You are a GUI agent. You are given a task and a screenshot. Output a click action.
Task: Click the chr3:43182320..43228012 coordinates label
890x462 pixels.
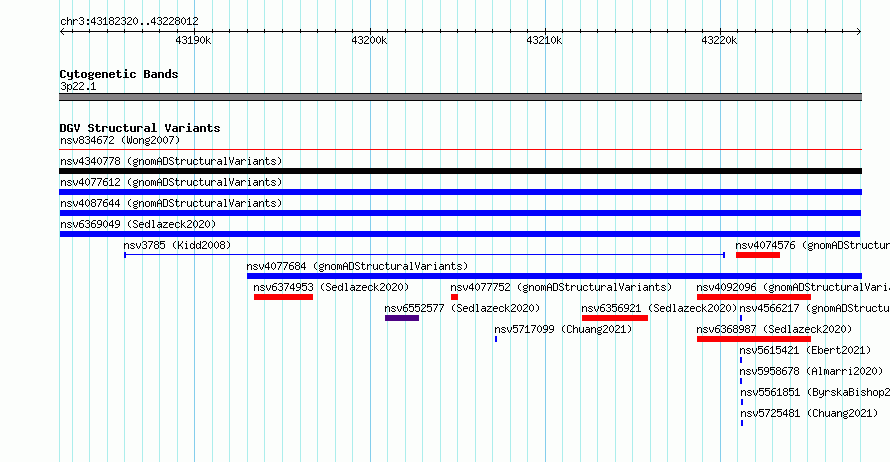click(129, 21)
